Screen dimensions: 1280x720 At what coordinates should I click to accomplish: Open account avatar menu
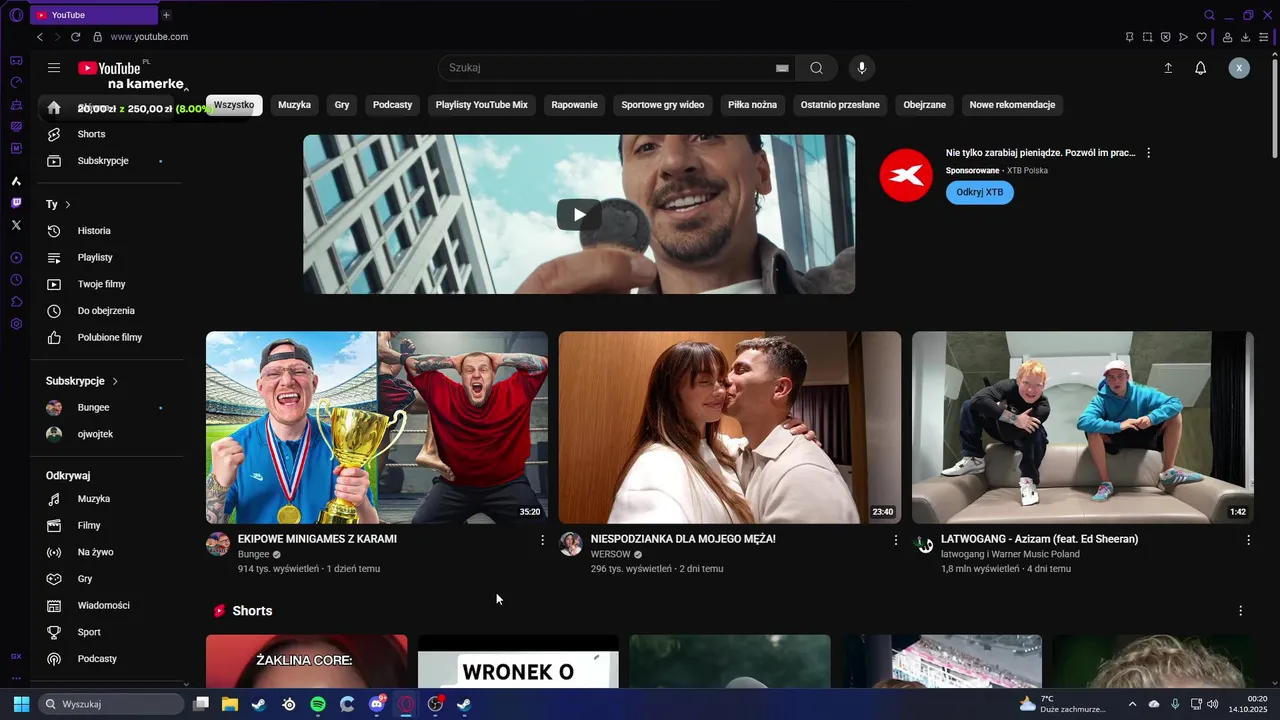[x=1239, y=68]
